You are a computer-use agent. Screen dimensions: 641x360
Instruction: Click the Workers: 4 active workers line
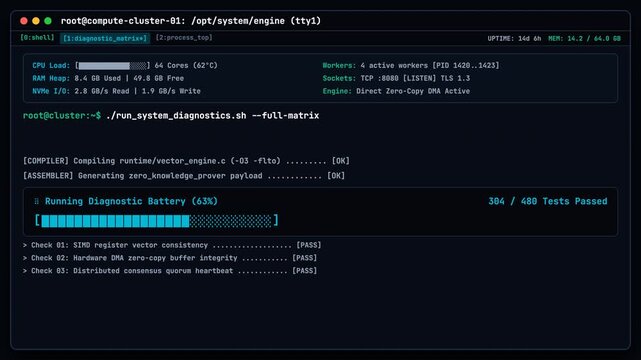point(410,65)
